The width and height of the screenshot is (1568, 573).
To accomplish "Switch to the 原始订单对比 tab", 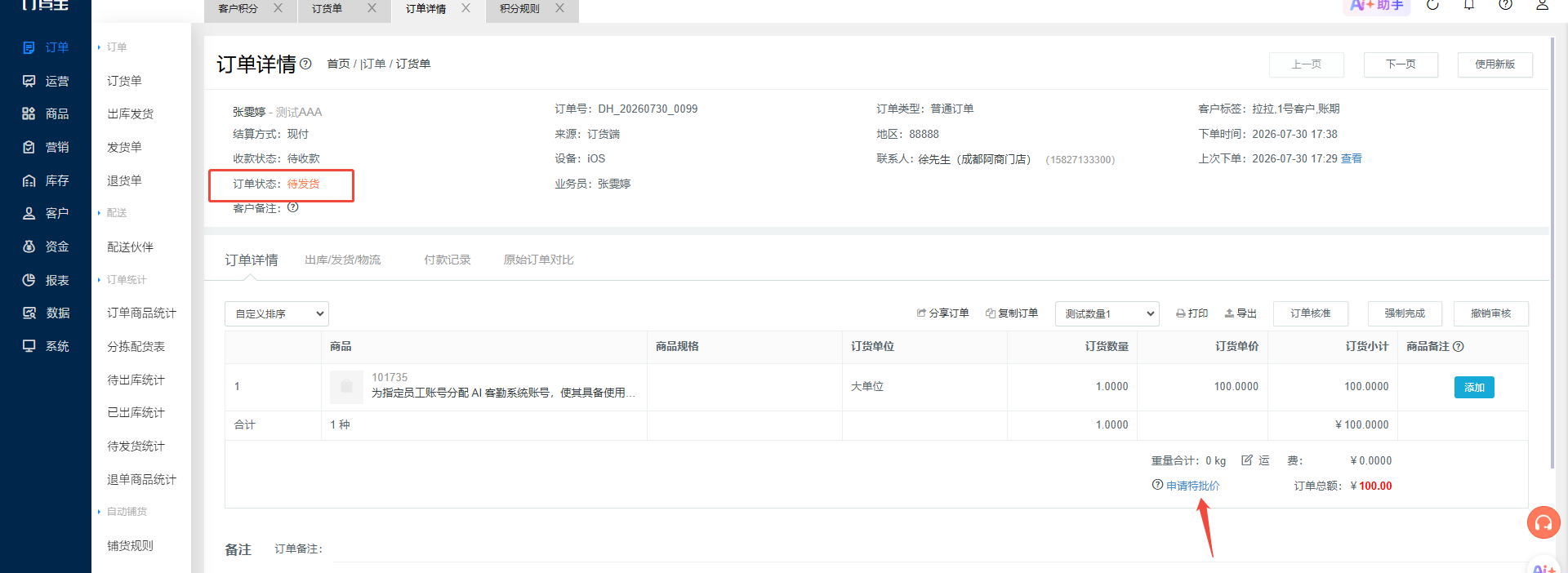I will (538, 260).
